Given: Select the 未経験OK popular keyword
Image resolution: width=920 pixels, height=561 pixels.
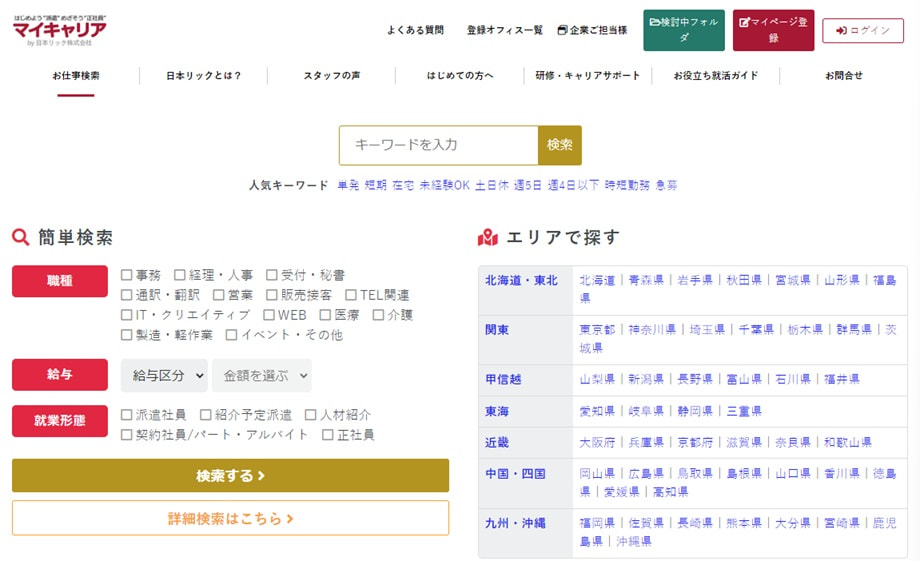Looking at the screenshot, I should pos(444,185).
